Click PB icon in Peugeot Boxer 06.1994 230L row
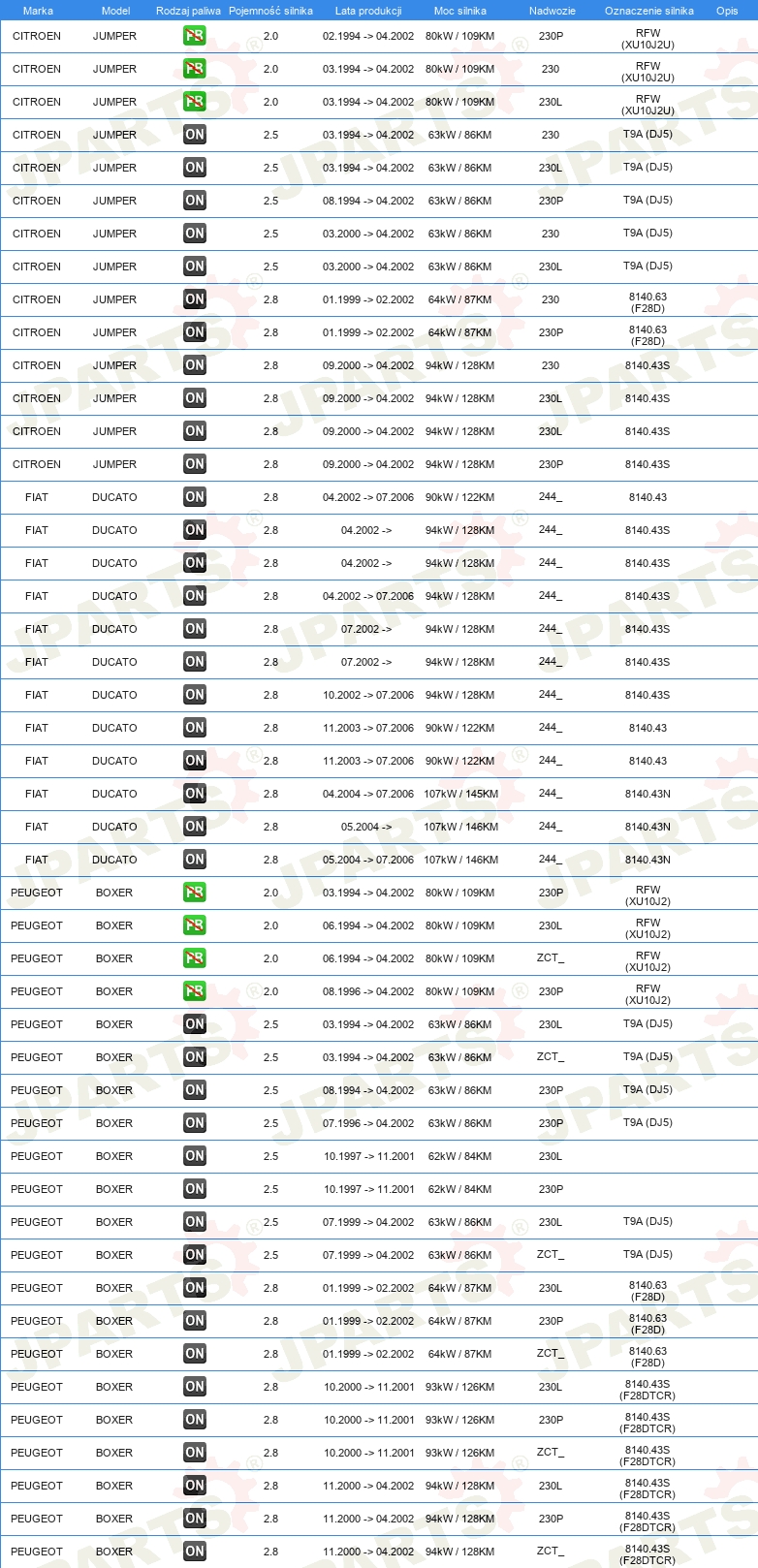The image size is (758, 1568). click(x=195, y=925)
